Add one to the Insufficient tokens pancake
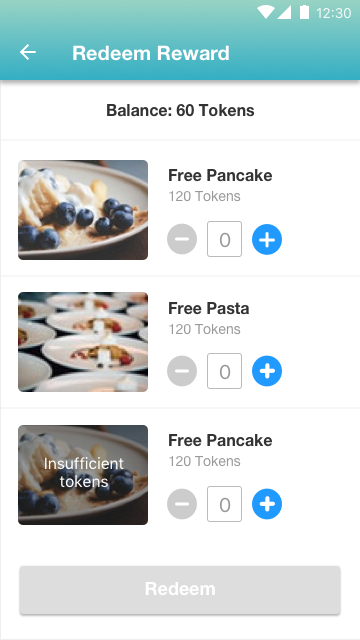This screenshot has height=640, width=360. point(267,504)
